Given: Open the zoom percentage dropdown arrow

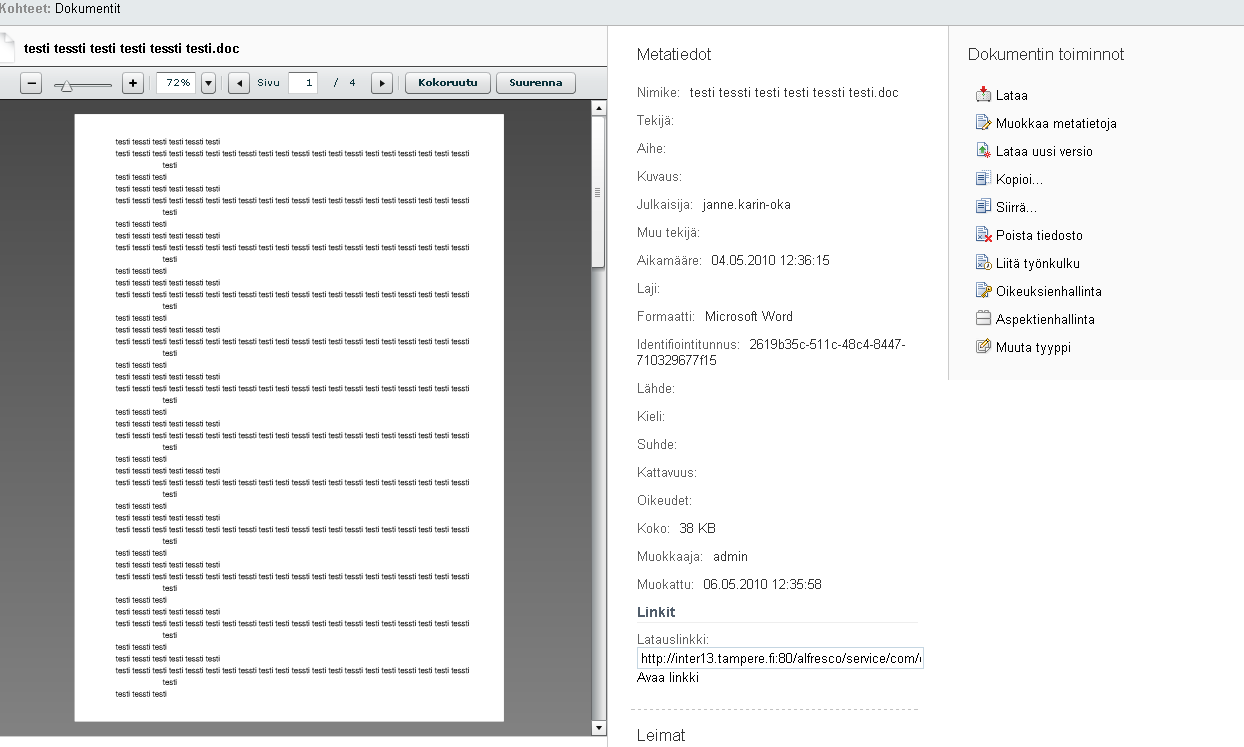Looking at the screenshot, I should (208, 83).
